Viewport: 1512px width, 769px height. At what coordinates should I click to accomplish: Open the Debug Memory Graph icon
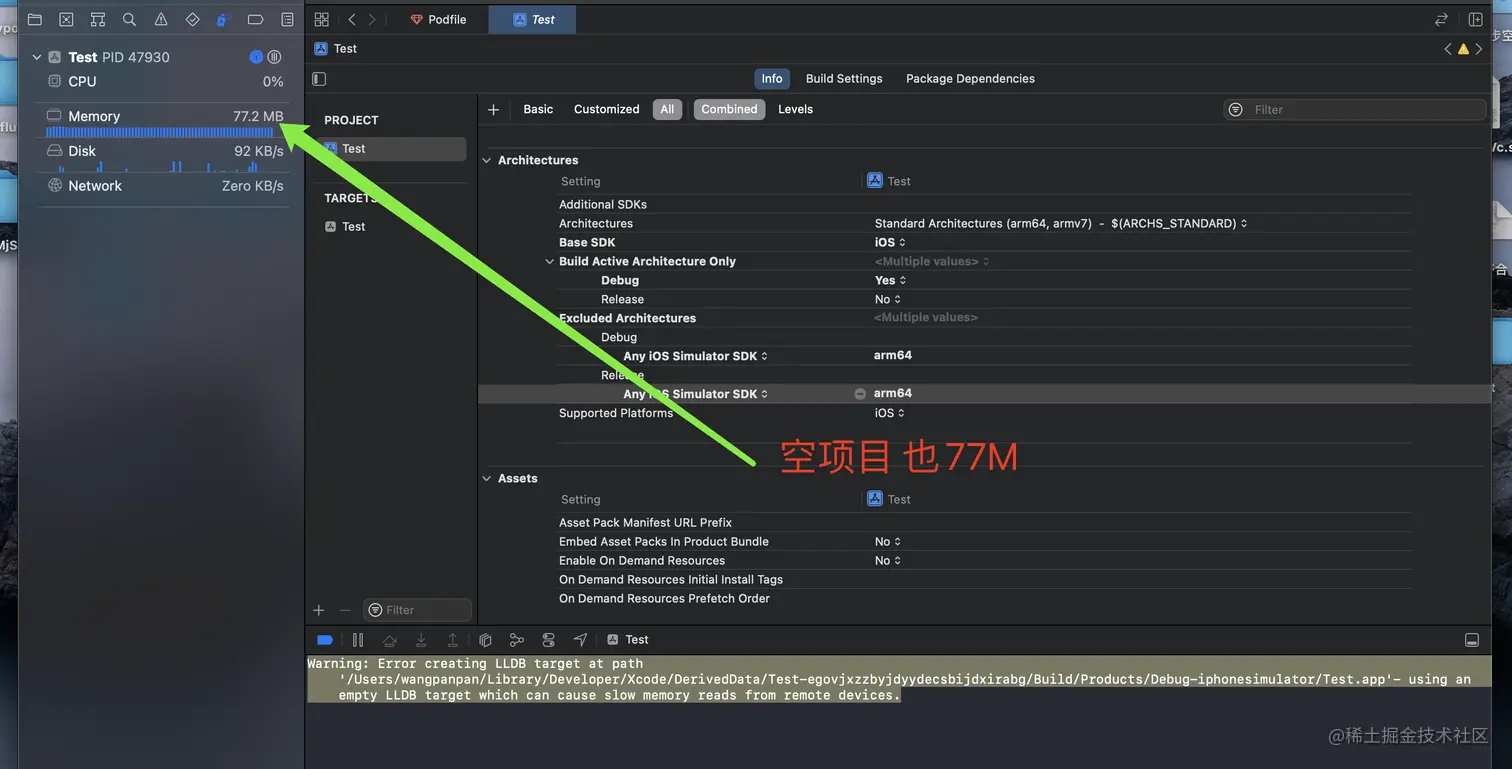pyautogui.click(x=517, y=640)
